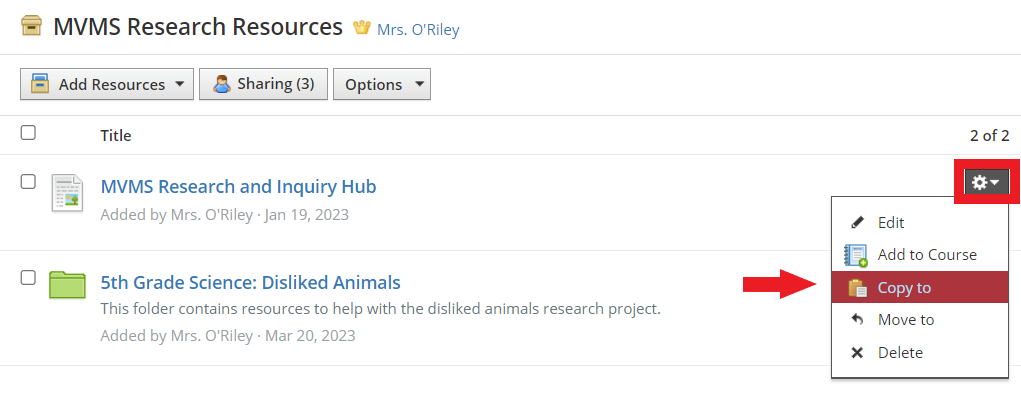Screen dimensions: 1021x403
Task: Click the resource archive box icon beside the title
Action: [x=31, y=27]
